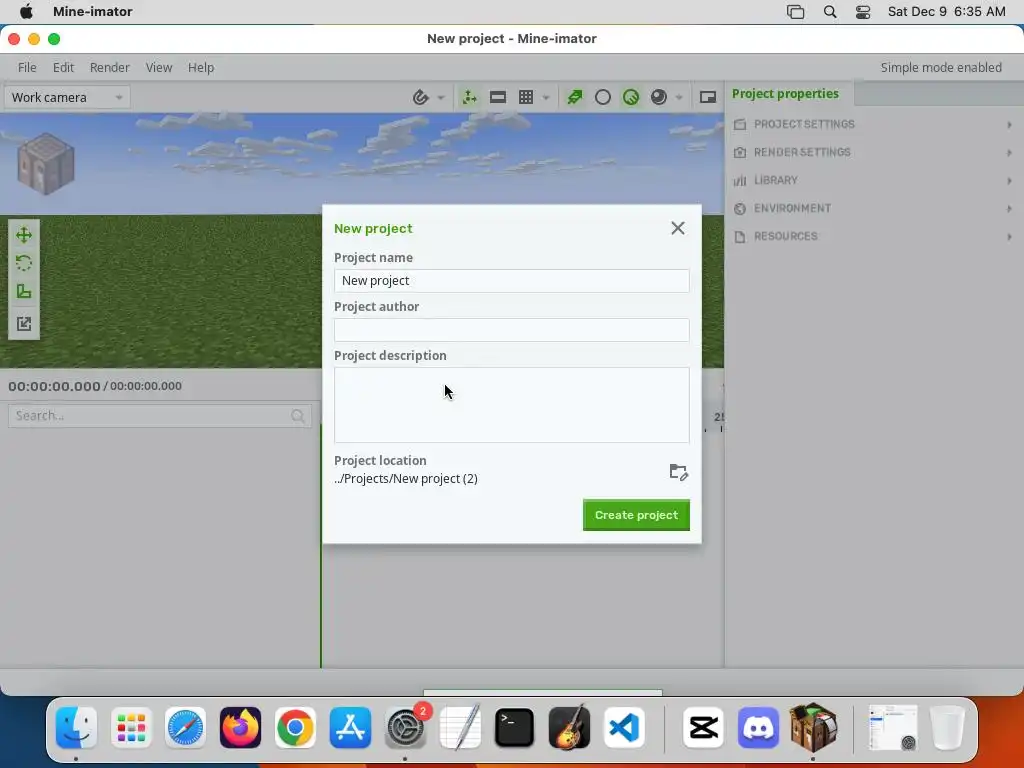Click the Resources file icon
The image size is (1024, 768).
pyautogui.click(x=740, y=236)
